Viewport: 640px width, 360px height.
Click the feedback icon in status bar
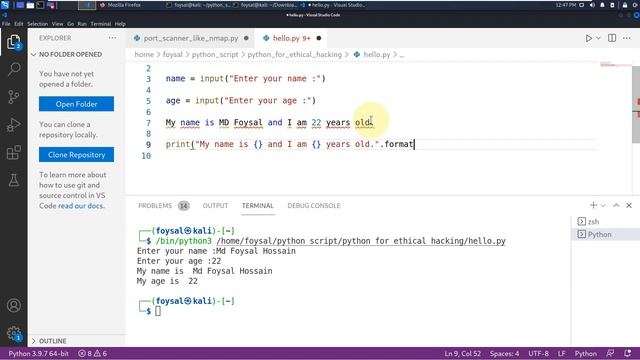[610, 353]
